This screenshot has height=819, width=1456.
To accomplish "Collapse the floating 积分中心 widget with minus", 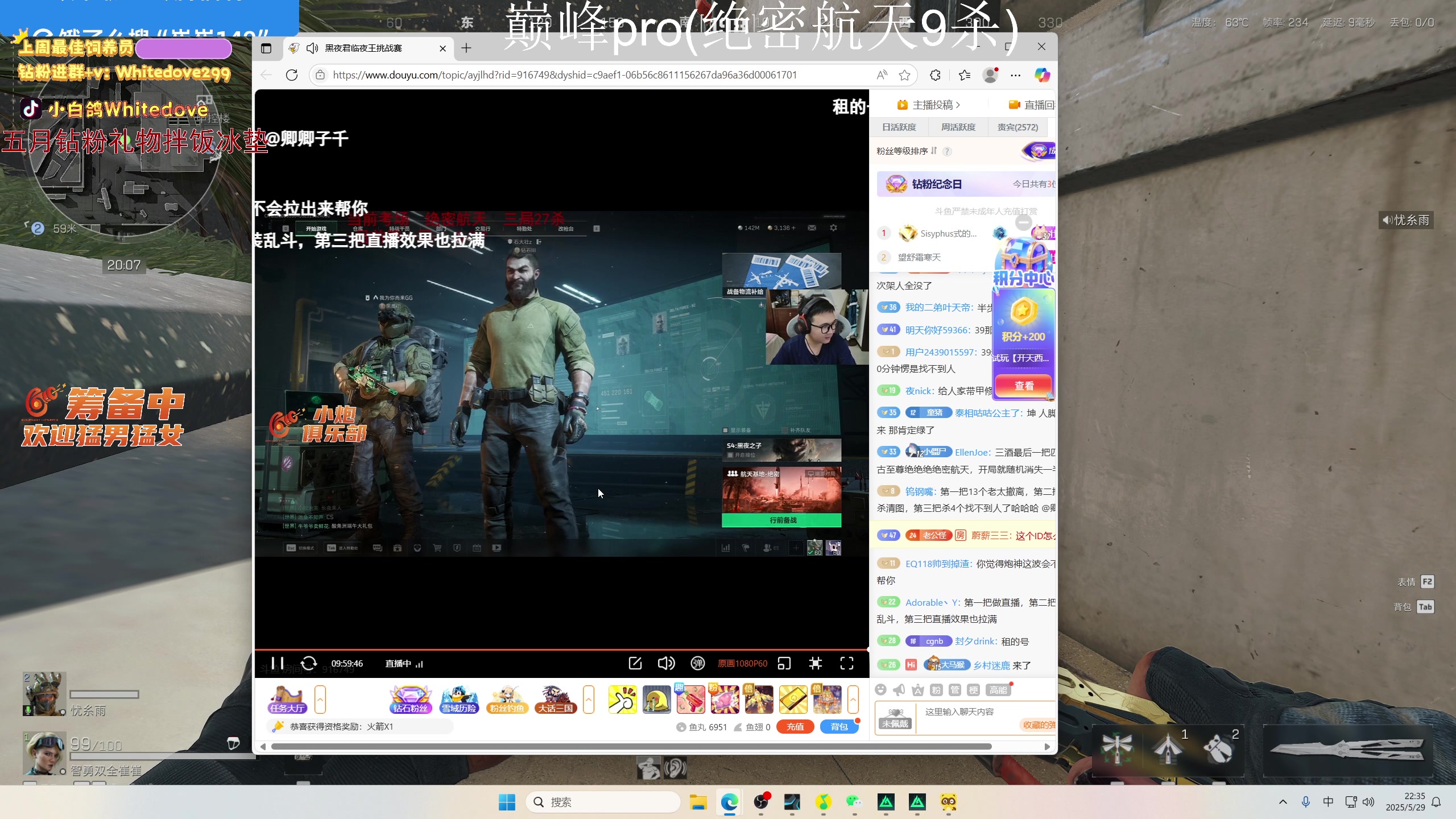I will 1023,222.
